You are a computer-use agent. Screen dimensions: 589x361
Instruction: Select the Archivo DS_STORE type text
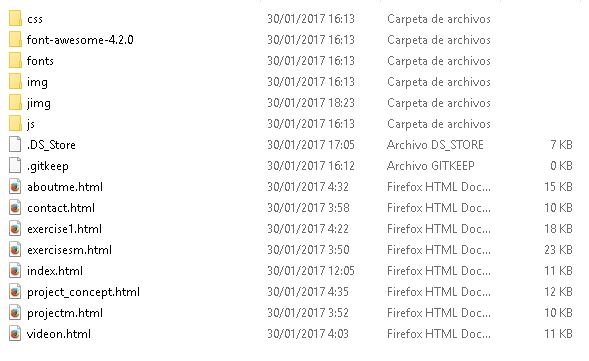[x=435, y=145]
